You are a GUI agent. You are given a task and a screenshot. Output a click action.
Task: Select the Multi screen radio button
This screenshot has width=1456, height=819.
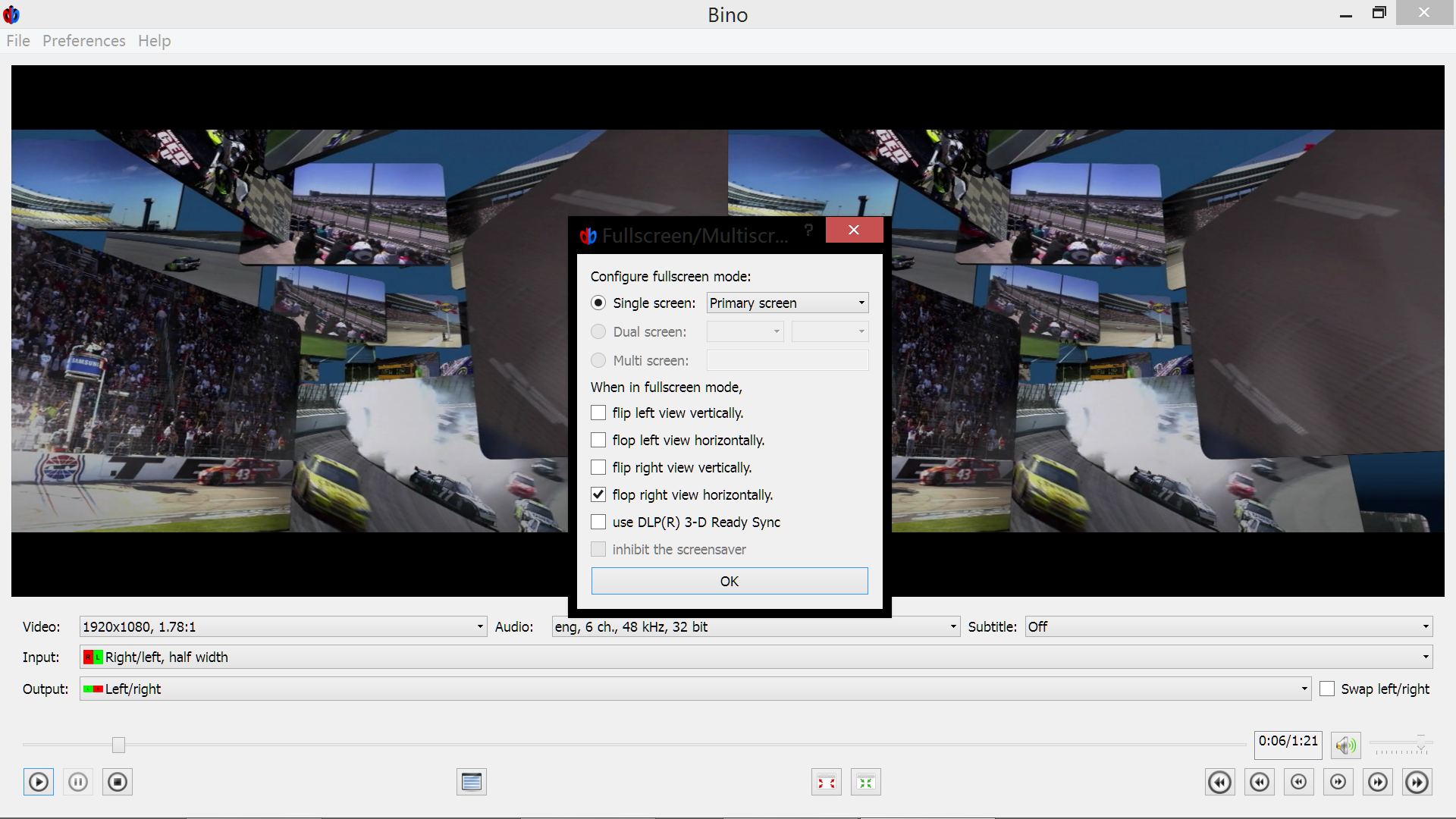598,360
